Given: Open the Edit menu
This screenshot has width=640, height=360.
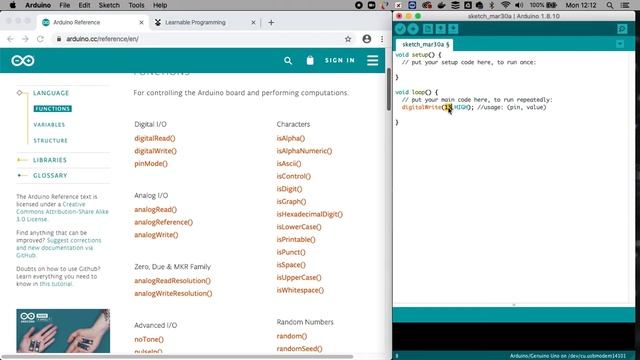Looking at the screenshot, I should (84, 5).
